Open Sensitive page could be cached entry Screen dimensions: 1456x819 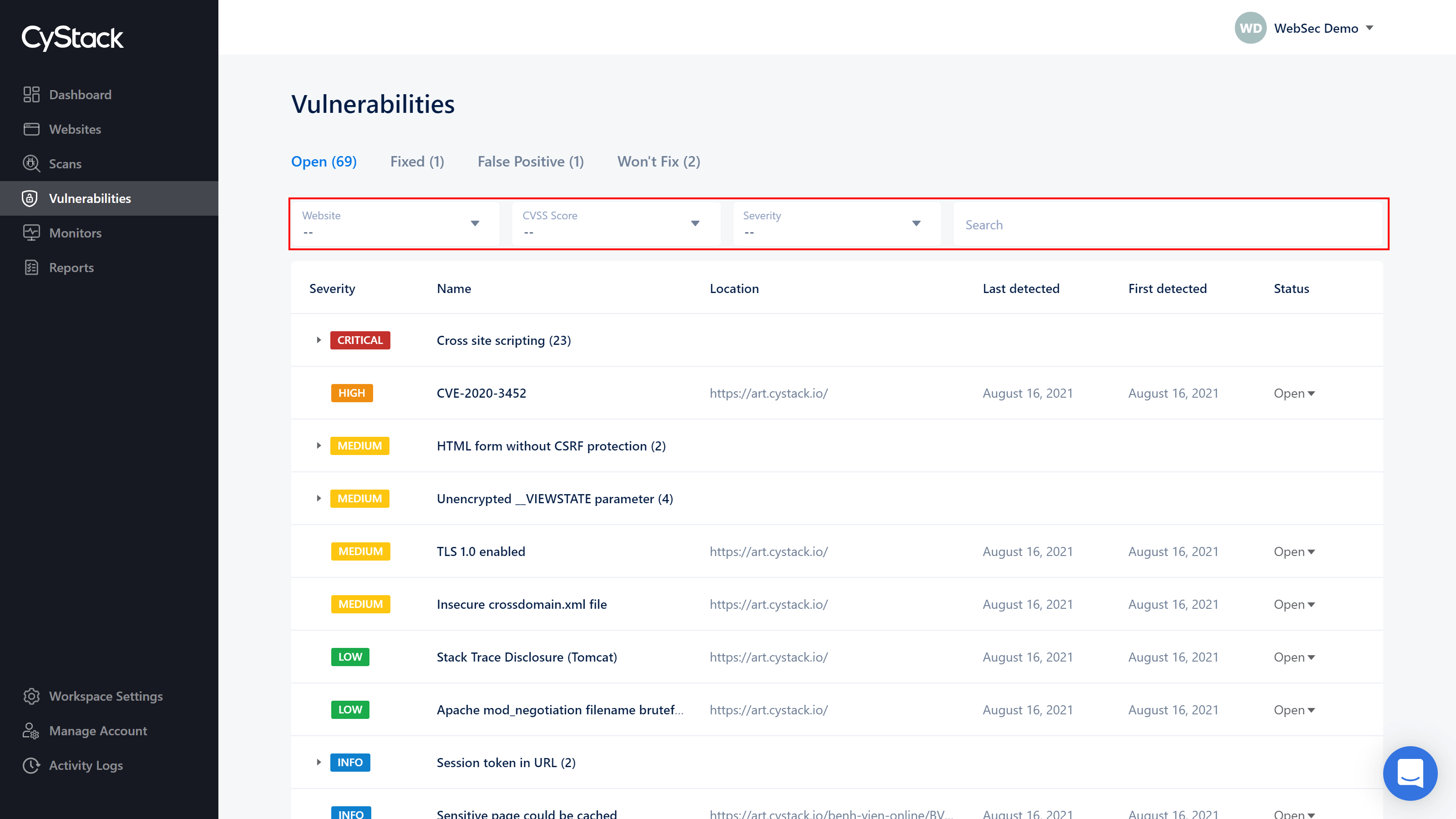coord(527,814)
